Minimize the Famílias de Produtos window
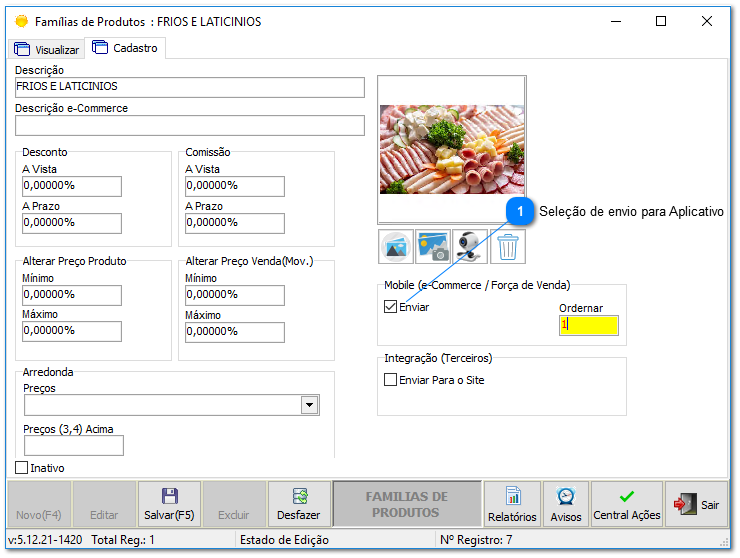Screen dimensions: 740x558 [616, 21]
